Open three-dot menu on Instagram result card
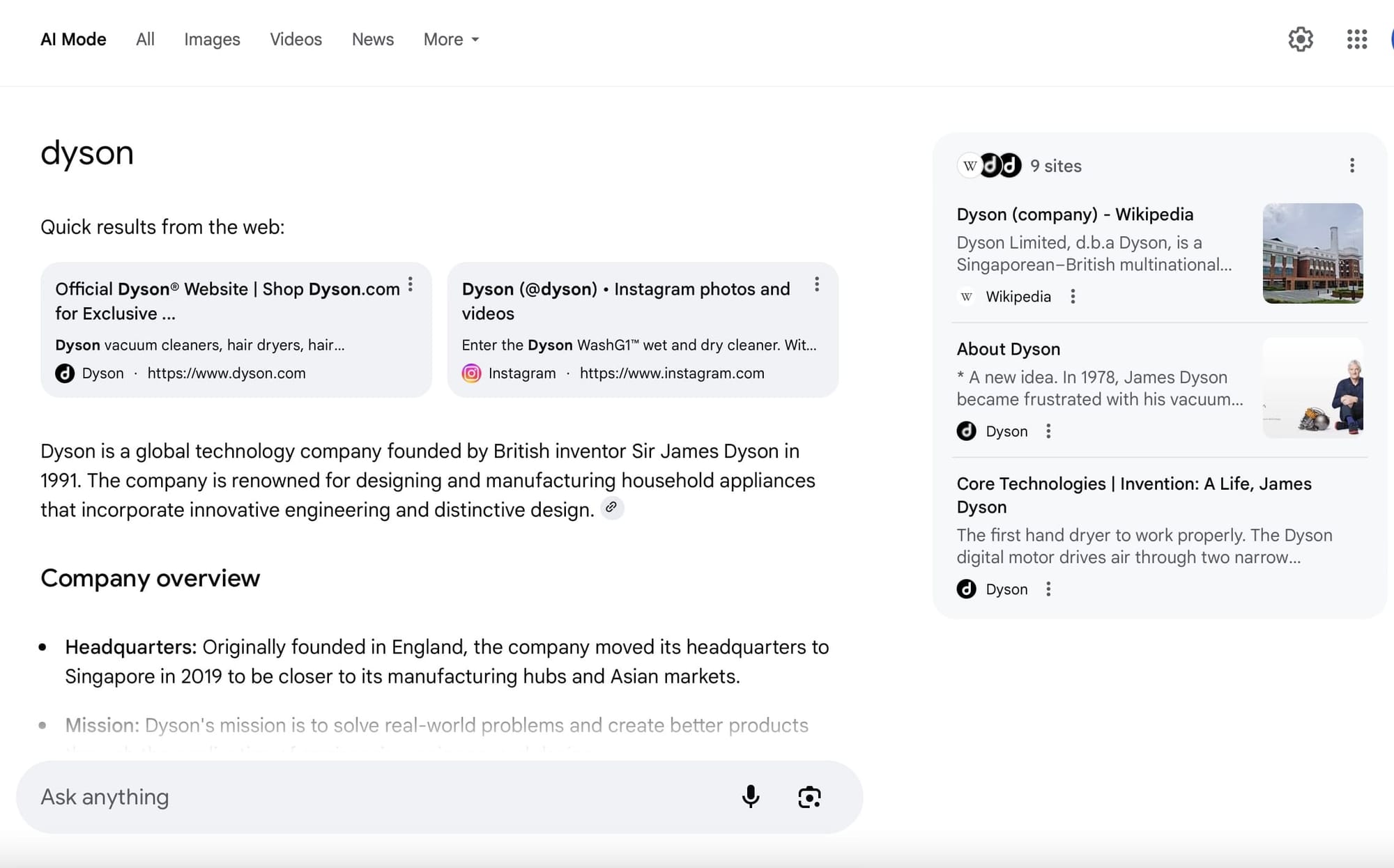This screenshot has height=868, width=1394. click(817, 284)
